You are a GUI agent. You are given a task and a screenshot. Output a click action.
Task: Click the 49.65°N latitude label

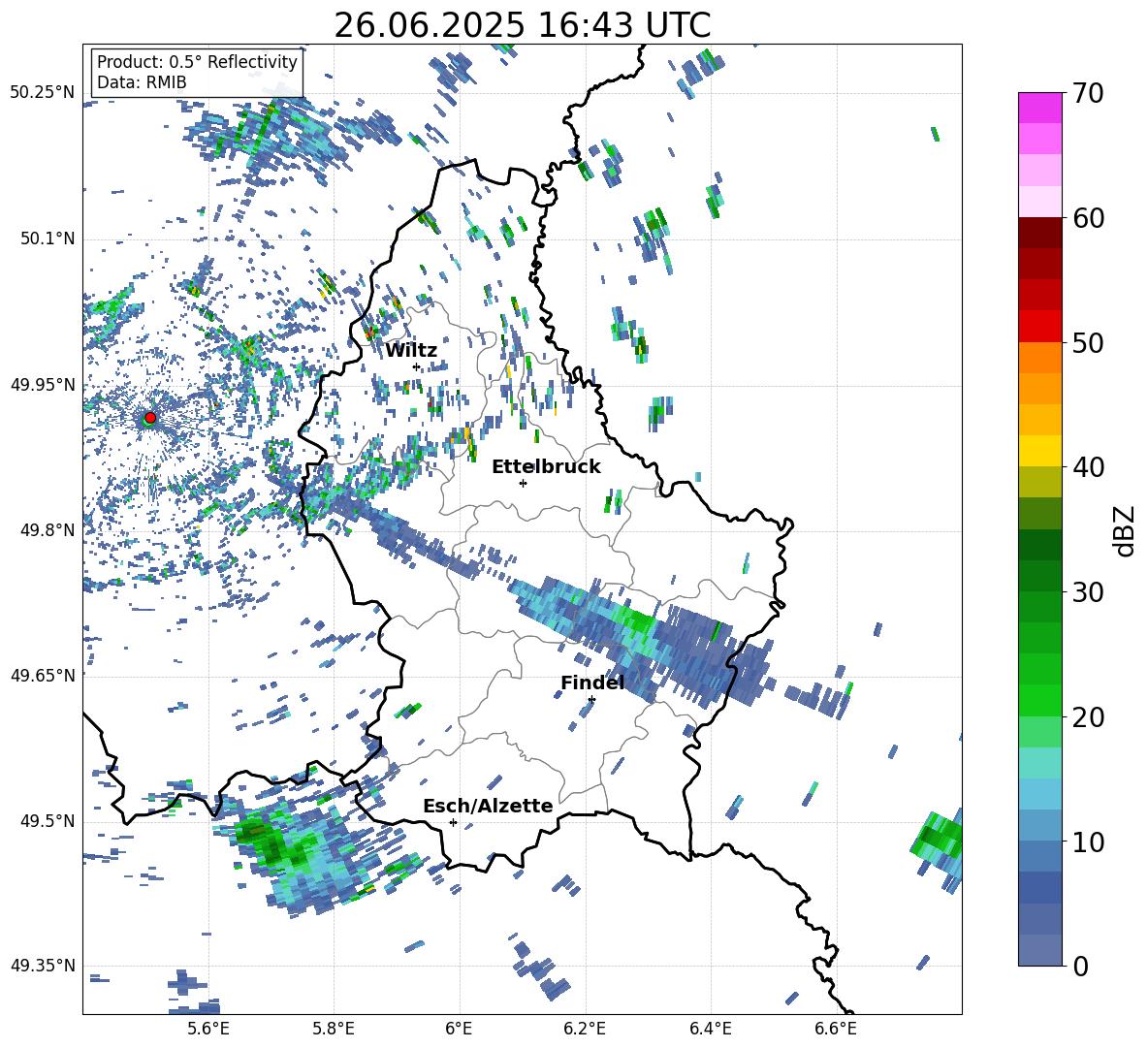43,676
